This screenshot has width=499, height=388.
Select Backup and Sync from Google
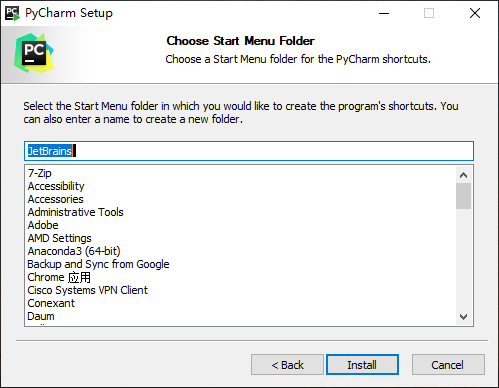[x=98, y=264]
